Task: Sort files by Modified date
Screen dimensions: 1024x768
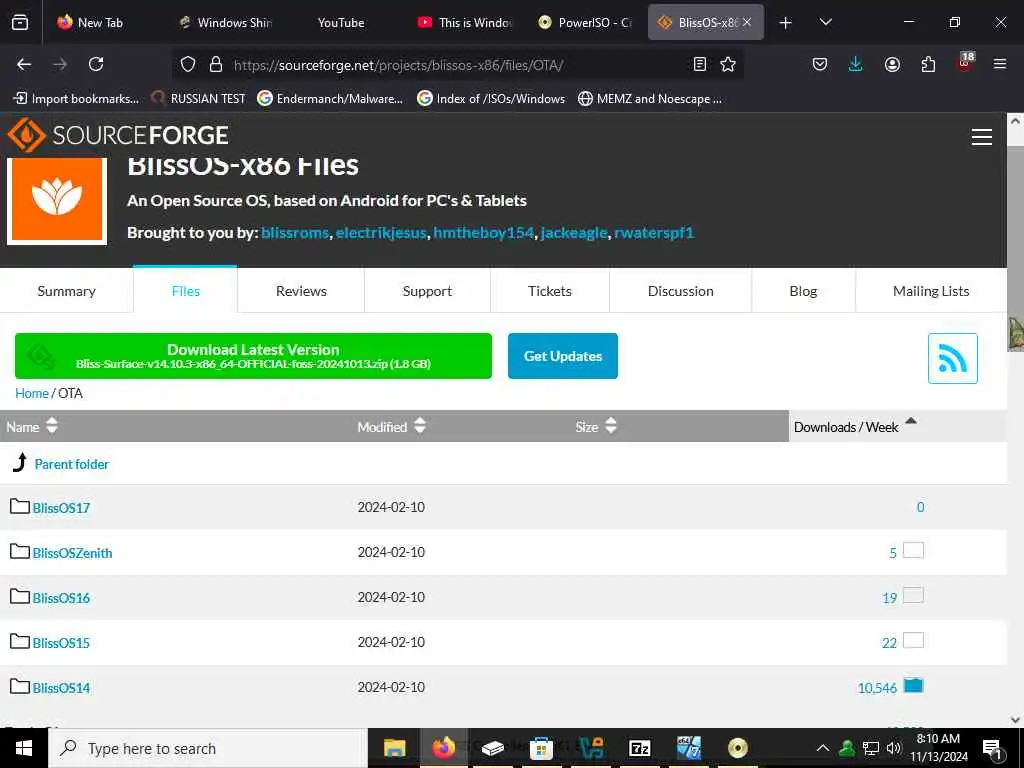Action: (x=391, y=426)
